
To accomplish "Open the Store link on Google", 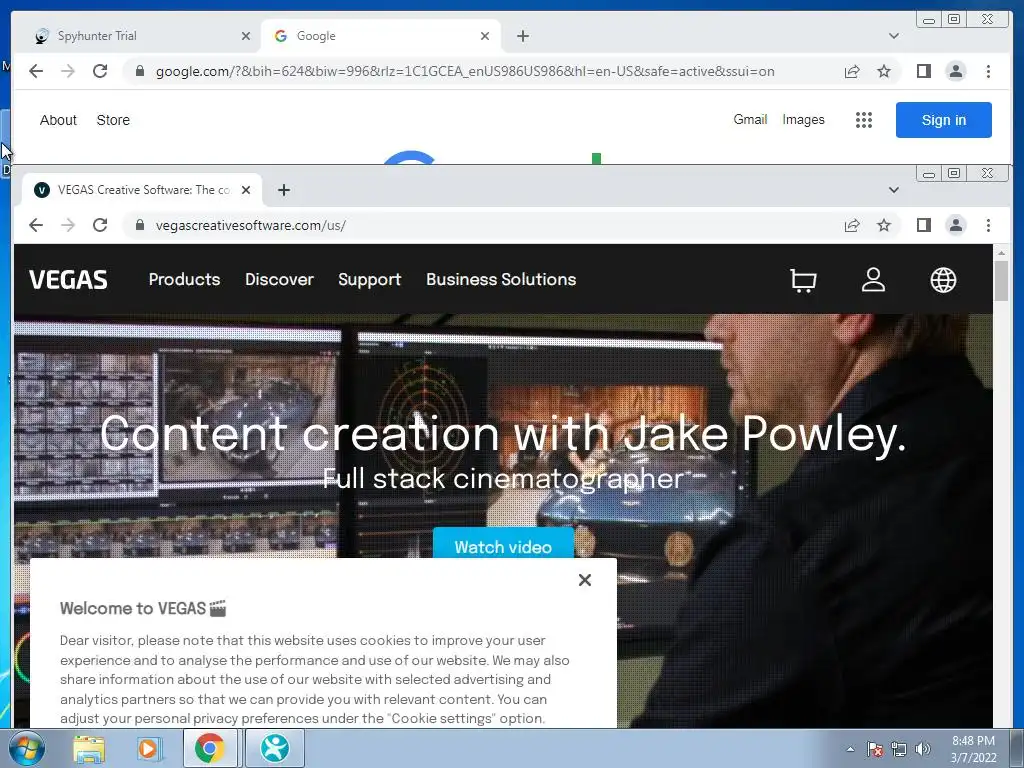I will click(x=113, y=120).
